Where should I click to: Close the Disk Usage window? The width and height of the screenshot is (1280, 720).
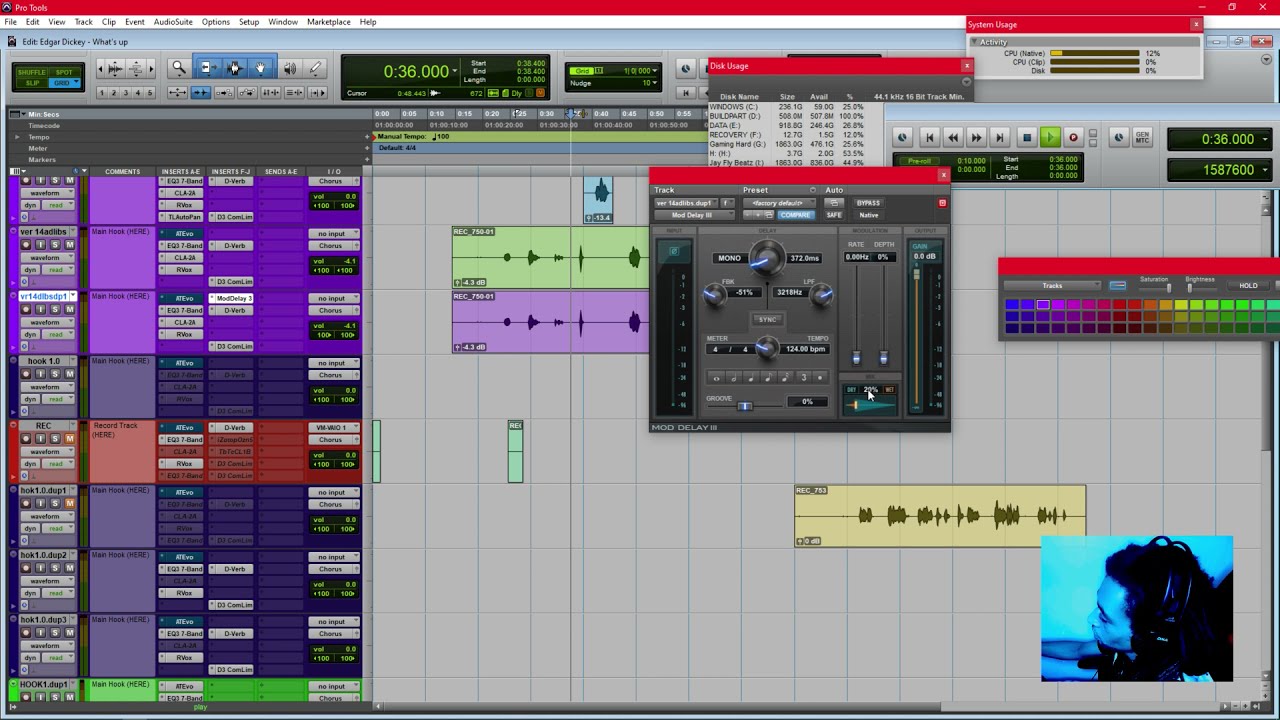click(966, 66)
